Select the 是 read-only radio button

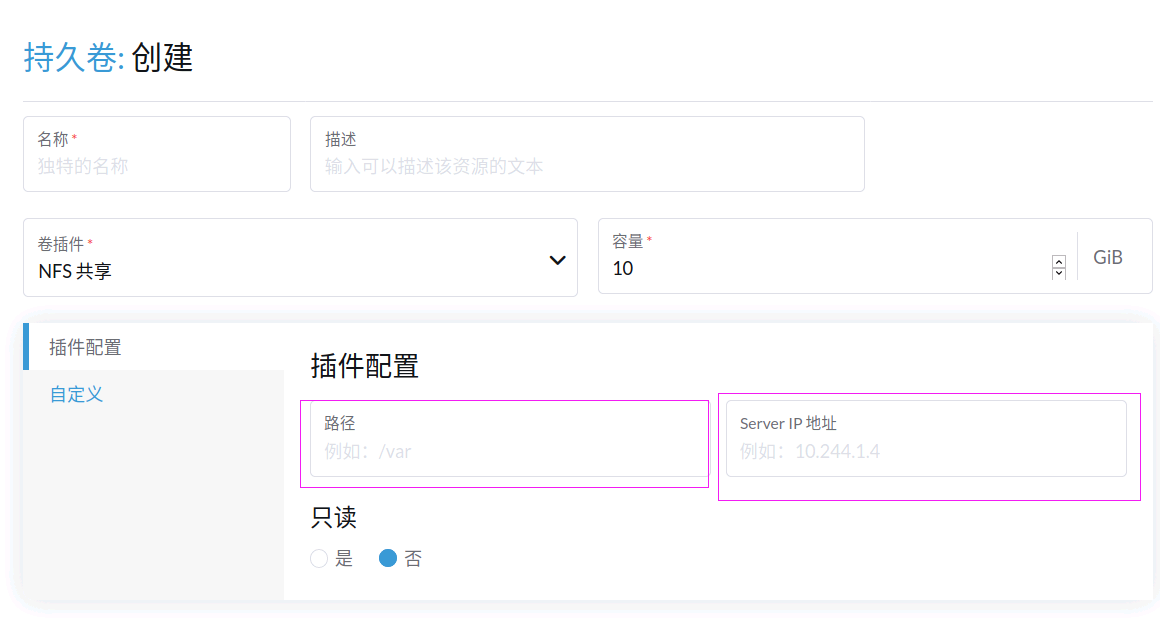(319, 559)
